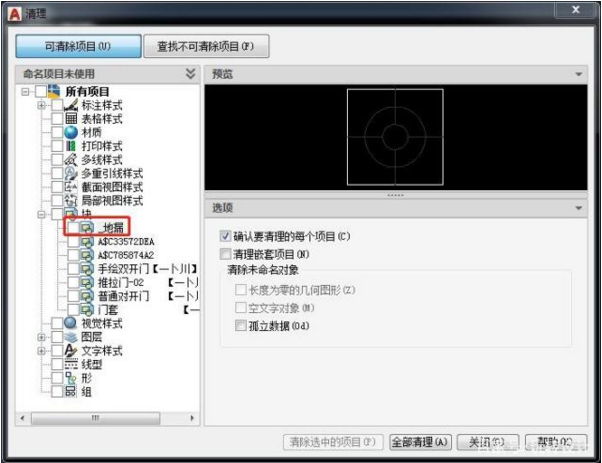Click the tree horizontal scrollbar thumb
Viewport: 602px width, 463px height.
[96, 418]
